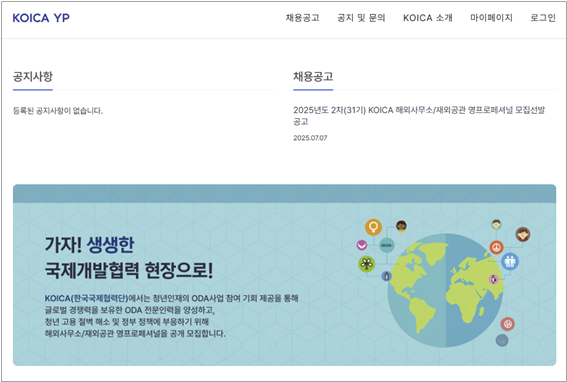567x382 pixels.
Task: Click the KOICA(한국국제협력단) highlighted text
Action: (x=86, y=298)
